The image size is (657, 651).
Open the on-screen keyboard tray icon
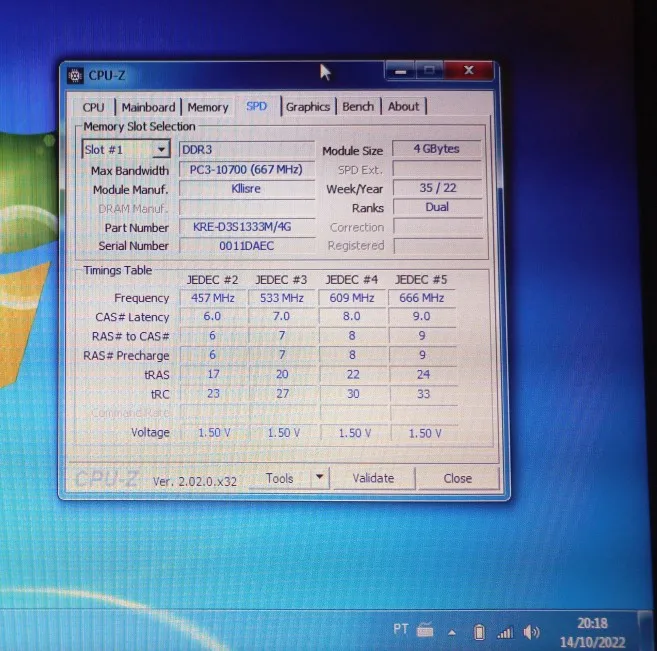pos(425,630)
